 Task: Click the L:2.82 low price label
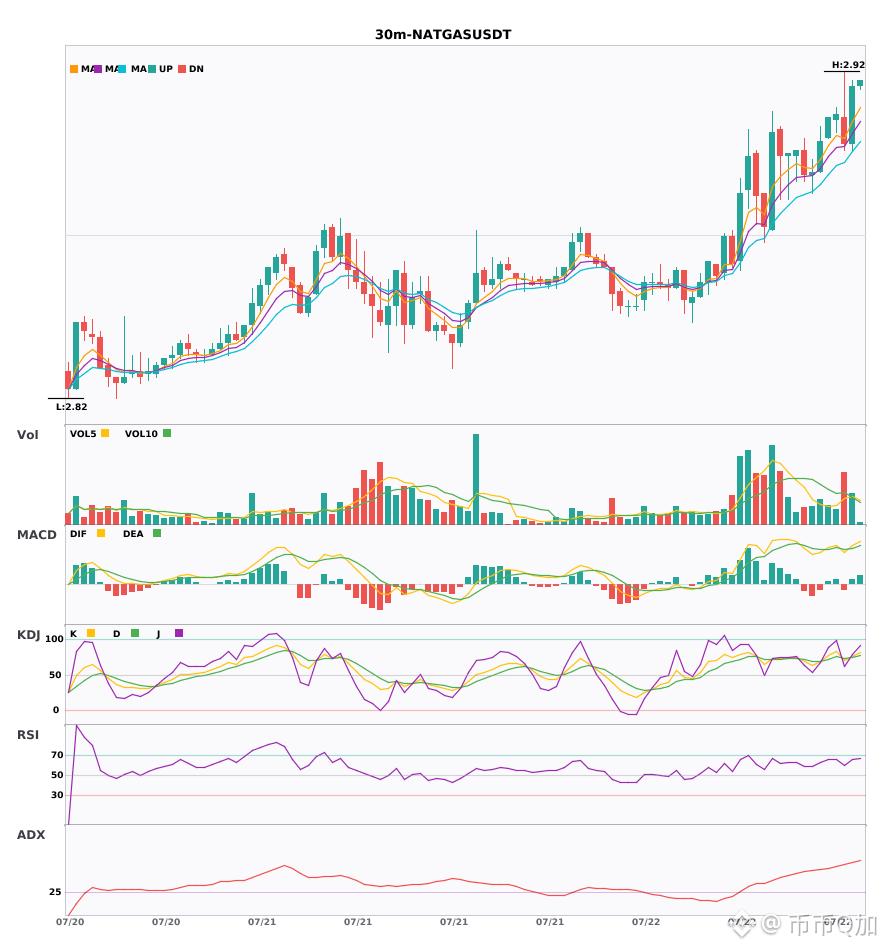tap(71, 407)
